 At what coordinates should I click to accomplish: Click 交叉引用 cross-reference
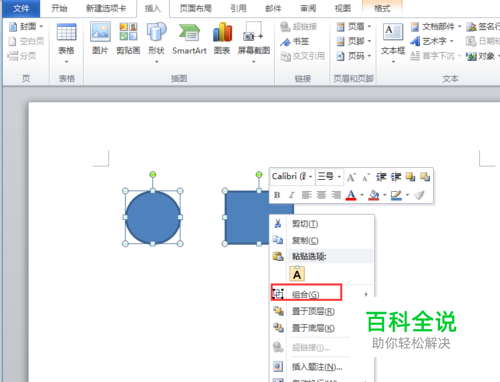(303, 56)
